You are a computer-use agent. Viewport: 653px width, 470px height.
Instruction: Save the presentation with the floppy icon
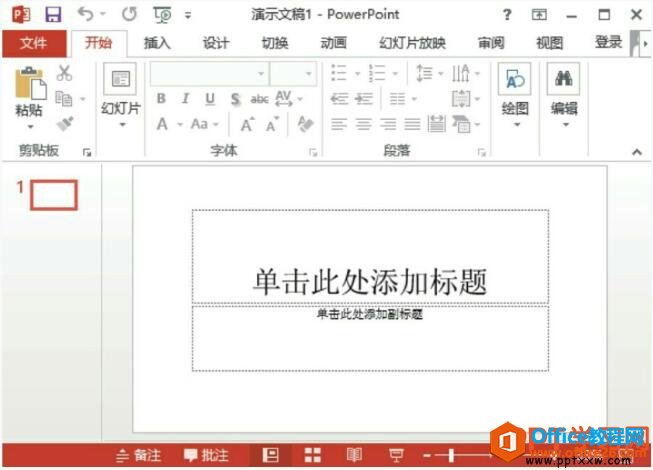pos(53,15)
